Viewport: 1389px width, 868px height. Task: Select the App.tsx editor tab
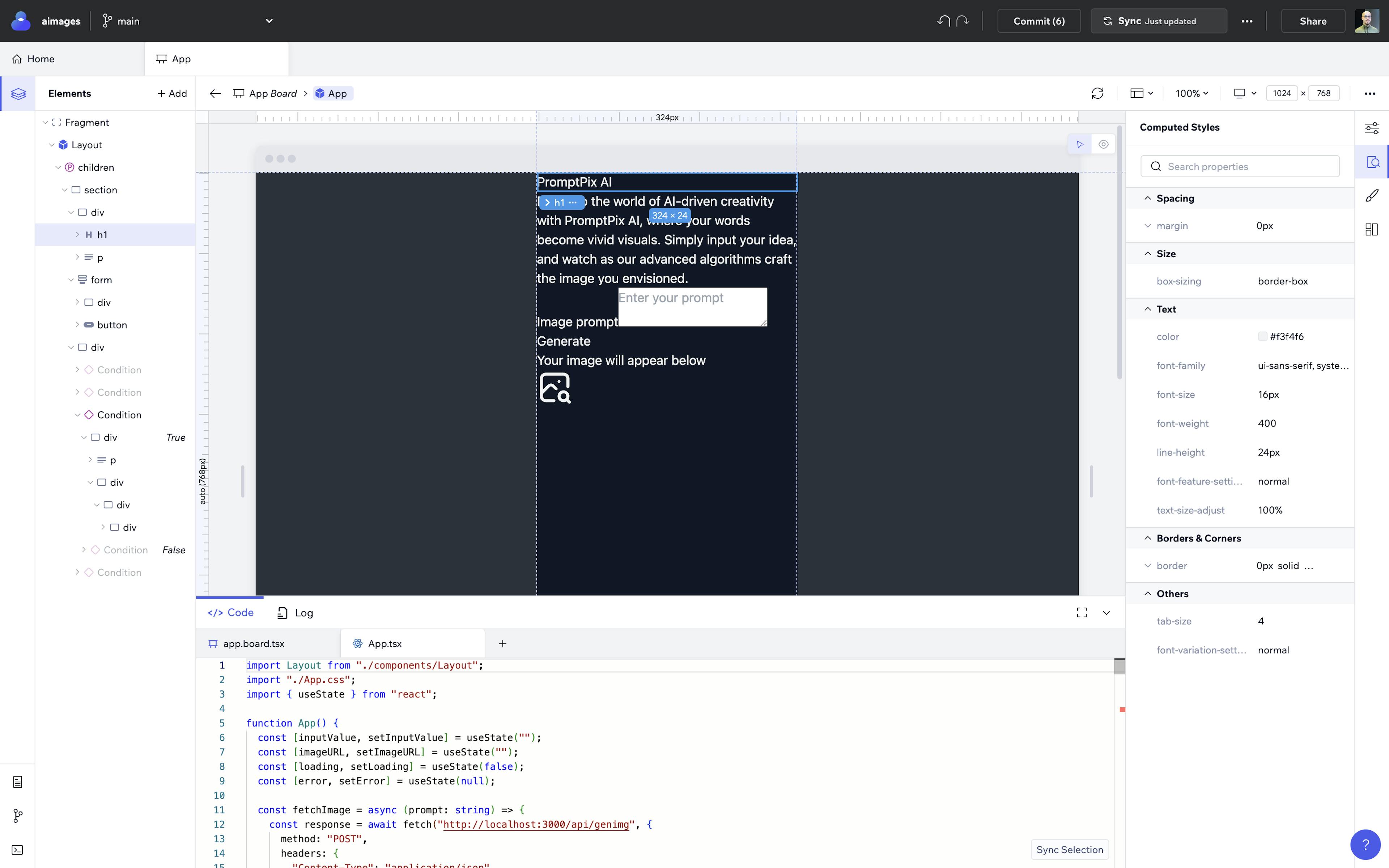point(384,643)
